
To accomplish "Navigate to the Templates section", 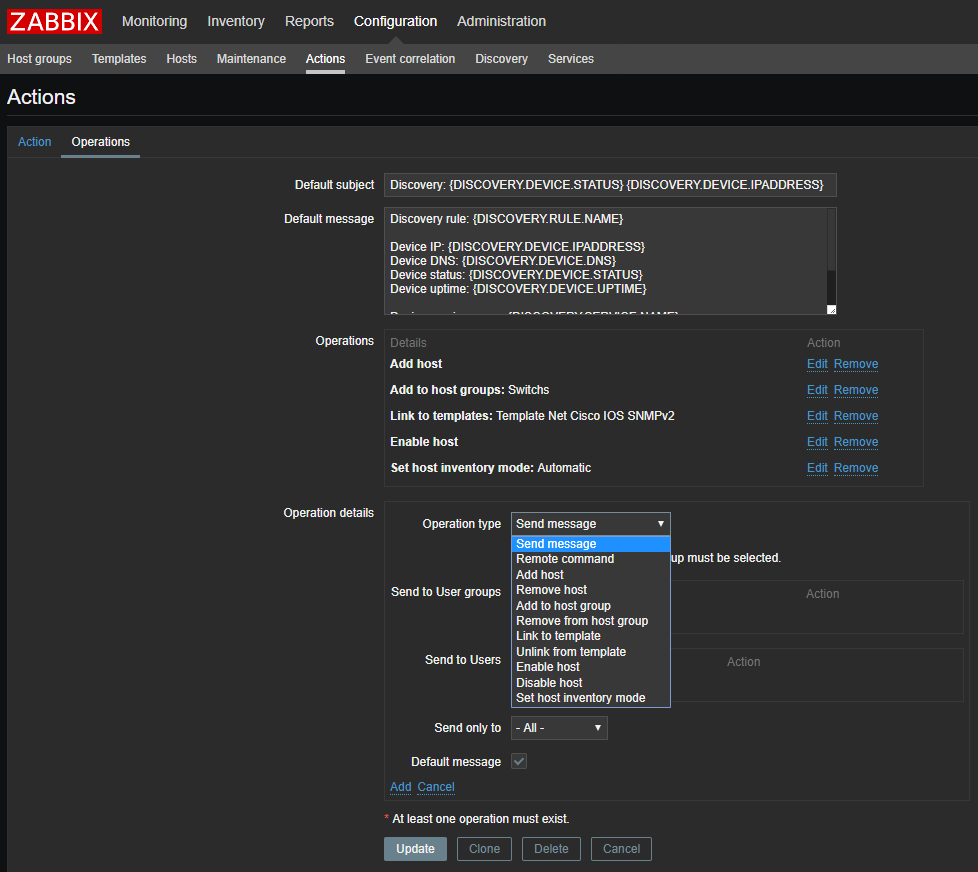I will pos(119,59).
